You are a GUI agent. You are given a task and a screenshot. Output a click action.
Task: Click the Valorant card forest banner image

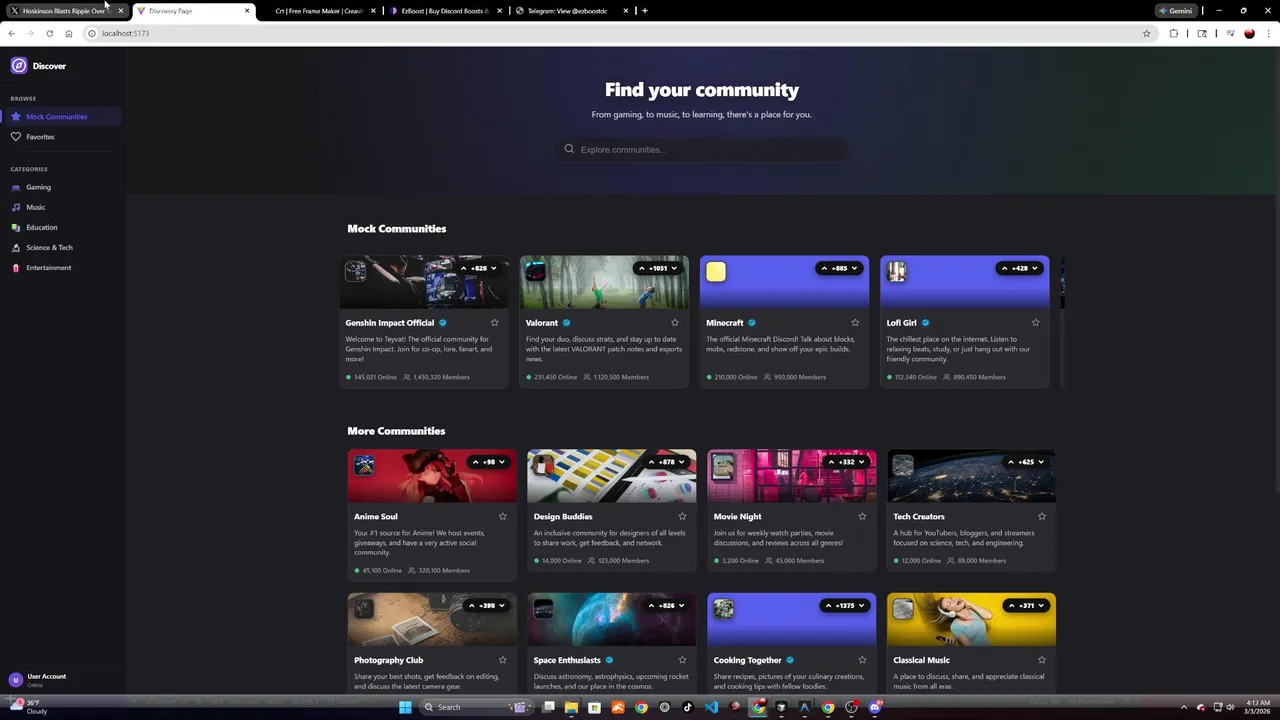click(604, 282)
